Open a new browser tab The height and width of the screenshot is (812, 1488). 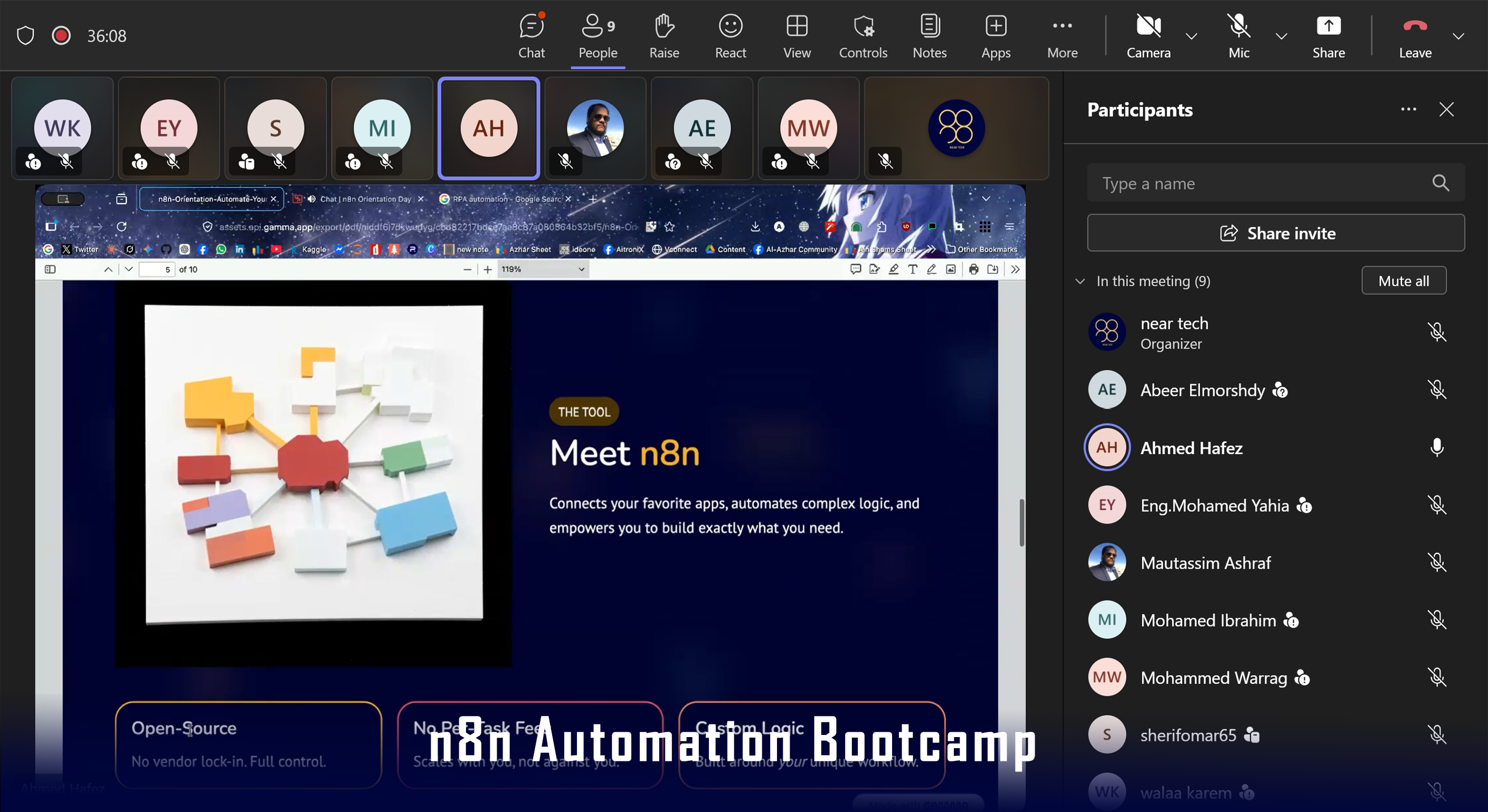coord(593,199)
